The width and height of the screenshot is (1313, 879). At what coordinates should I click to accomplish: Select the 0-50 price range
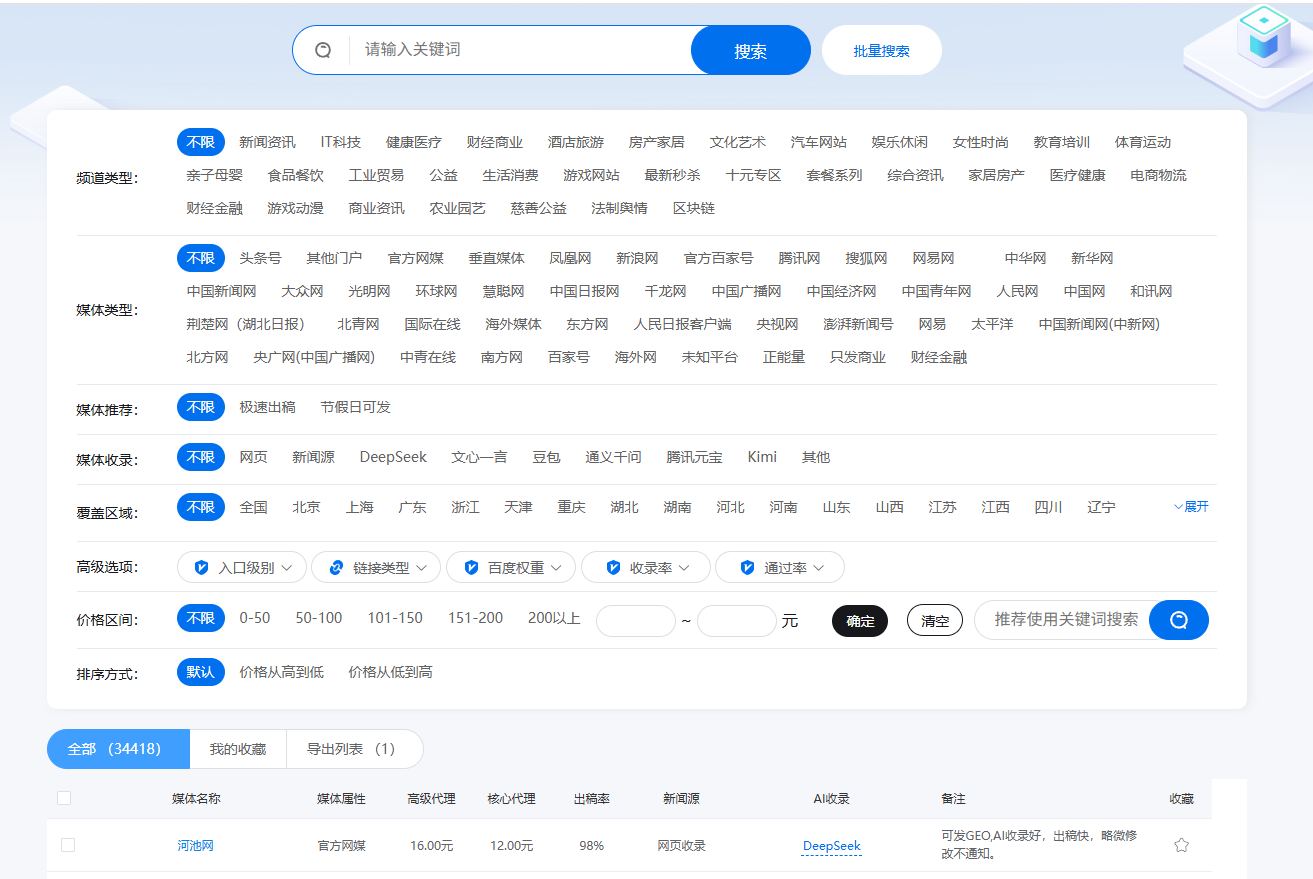click(x=255, y=618)
